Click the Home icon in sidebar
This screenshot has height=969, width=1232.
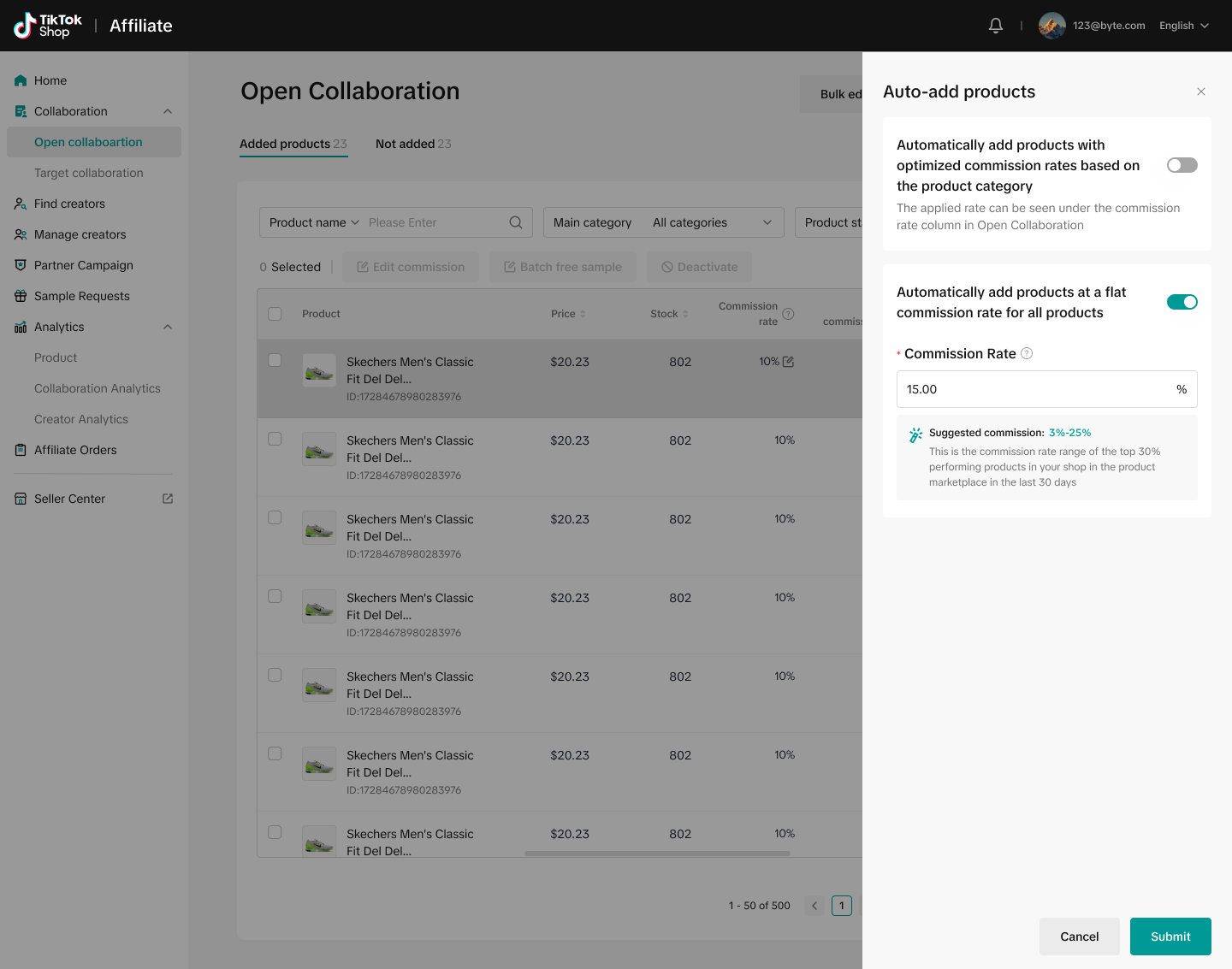click(21, 80)
